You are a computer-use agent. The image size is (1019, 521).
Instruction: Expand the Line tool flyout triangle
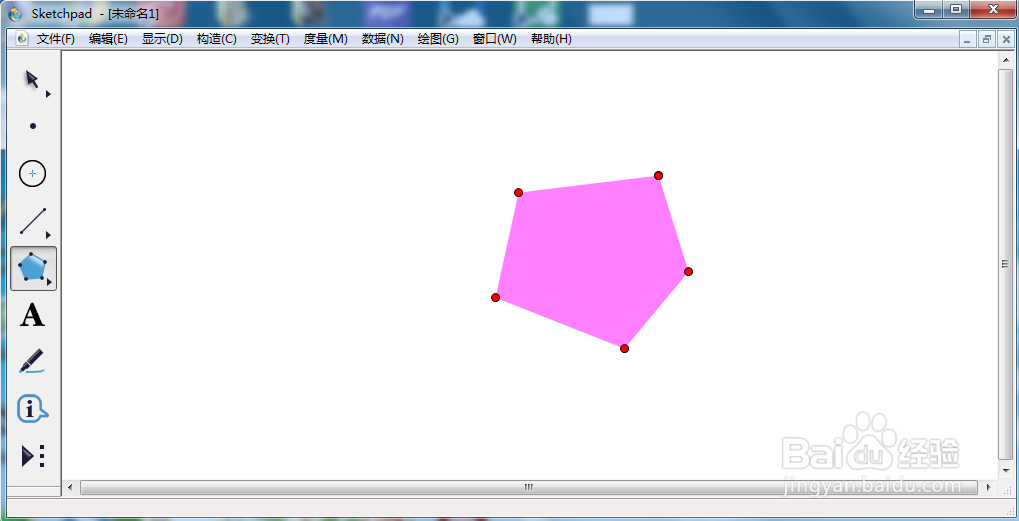(48, 235)
